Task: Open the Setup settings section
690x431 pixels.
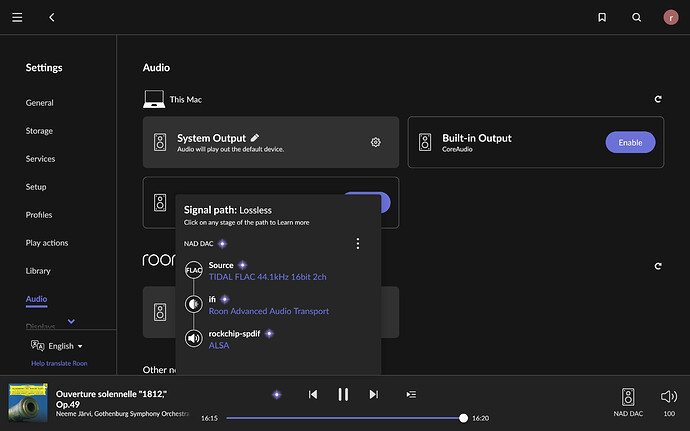Action: click(36, 187)
